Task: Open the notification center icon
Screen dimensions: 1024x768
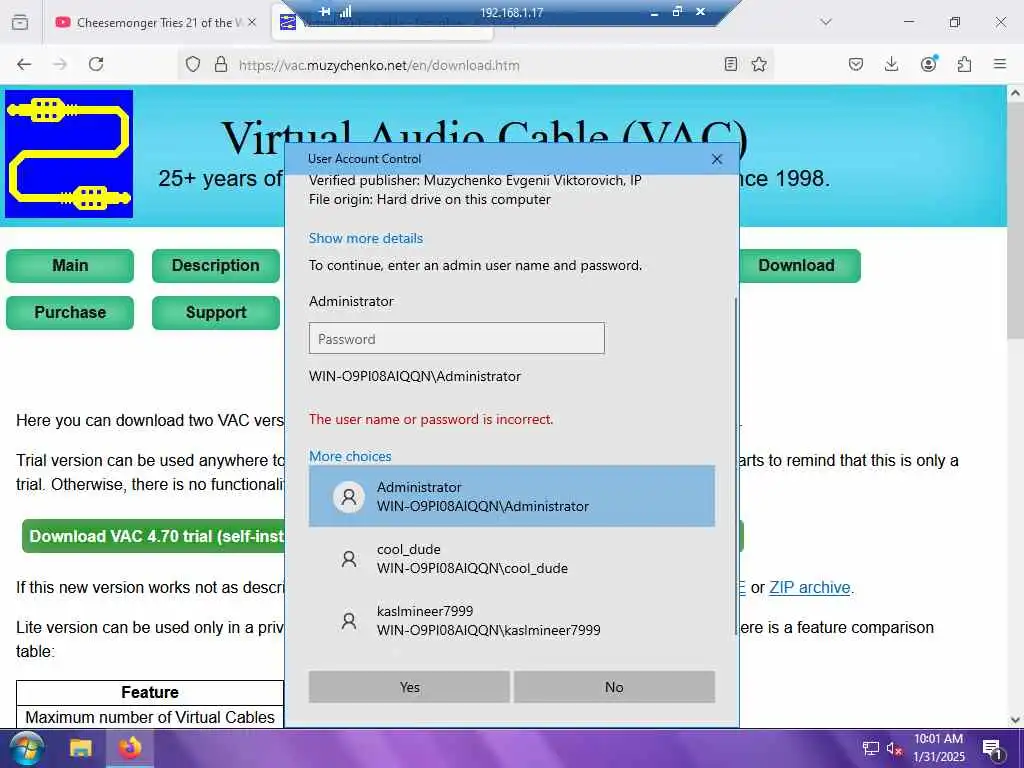Action: [992, 749]
